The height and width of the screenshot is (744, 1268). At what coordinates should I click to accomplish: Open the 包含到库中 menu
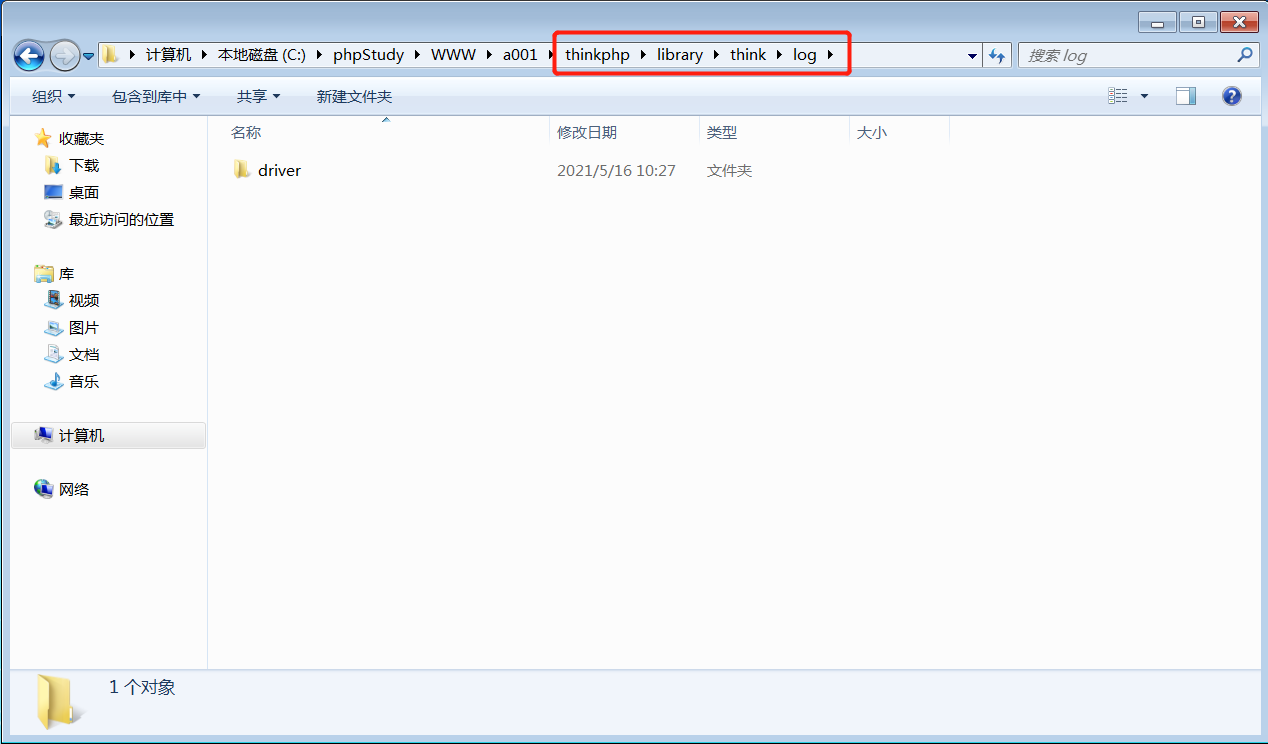coord(156,96)
